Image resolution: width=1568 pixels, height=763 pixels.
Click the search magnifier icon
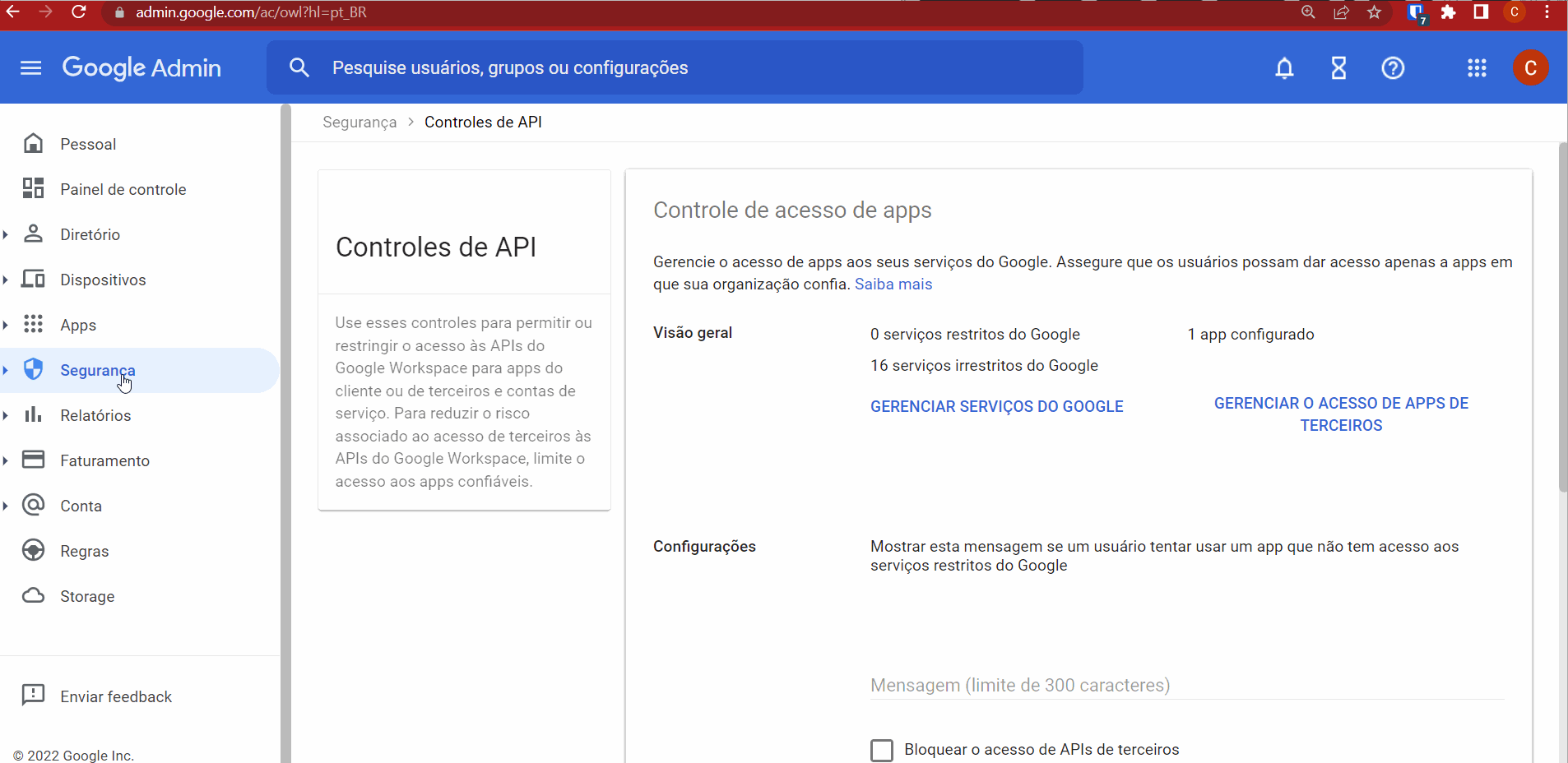[299, 67]
